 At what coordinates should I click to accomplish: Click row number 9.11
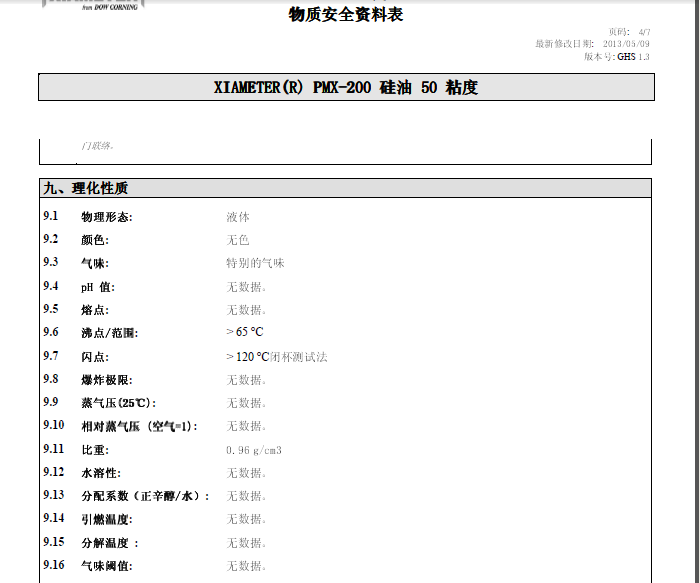coord(54,449)
